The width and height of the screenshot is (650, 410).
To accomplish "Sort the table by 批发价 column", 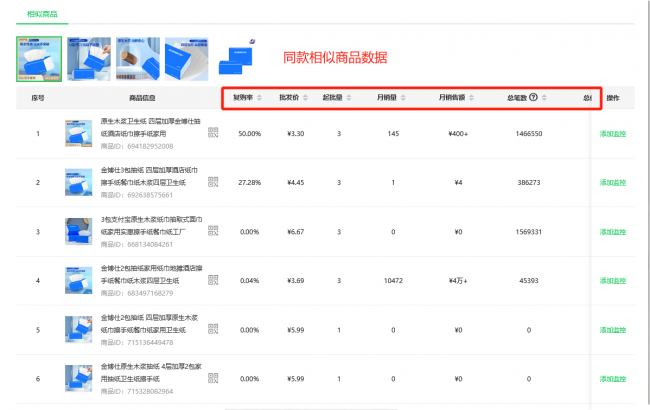I will (306, 98).
